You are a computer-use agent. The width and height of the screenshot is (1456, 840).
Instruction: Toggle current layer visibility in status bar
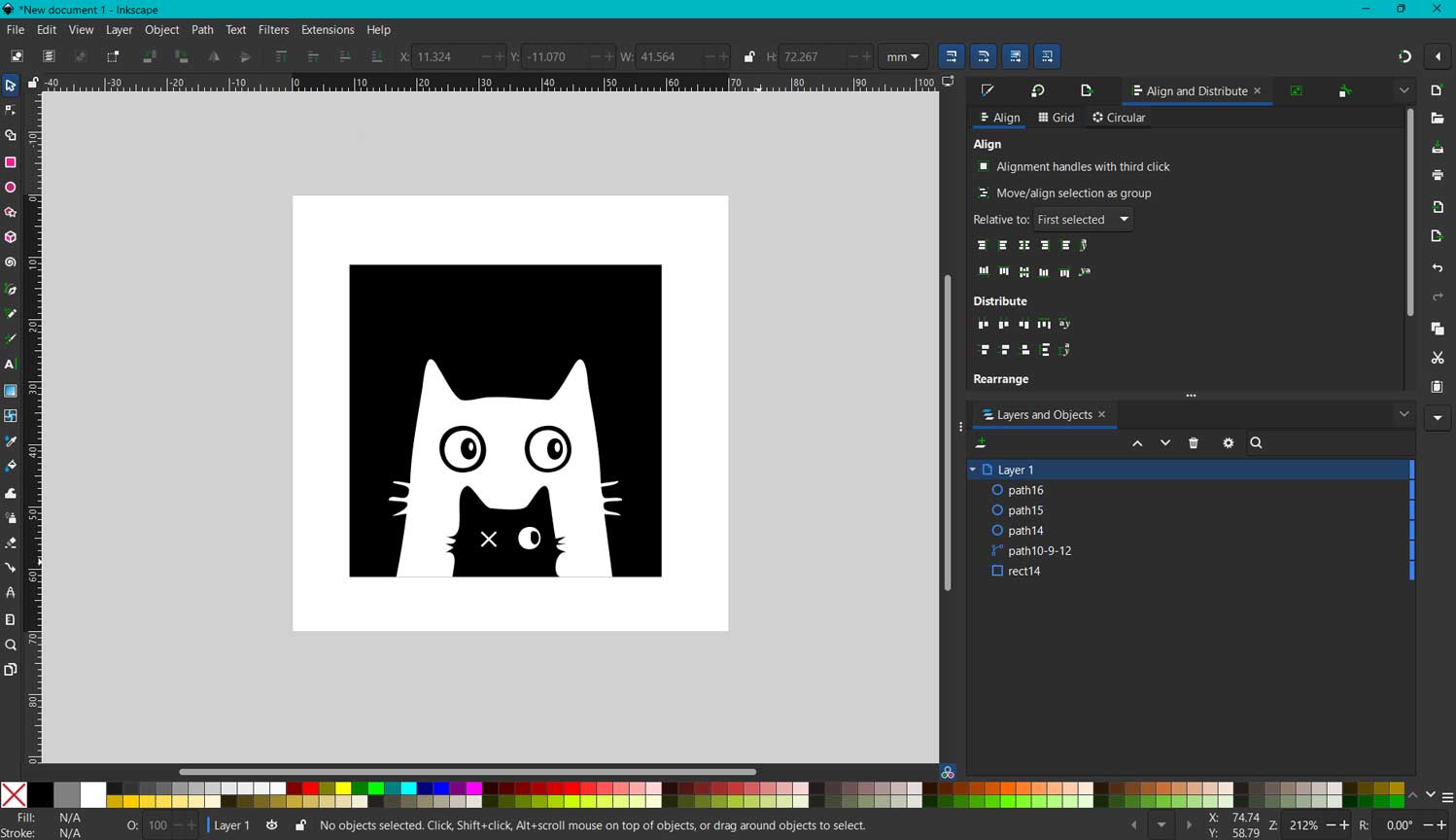point(271,825)
